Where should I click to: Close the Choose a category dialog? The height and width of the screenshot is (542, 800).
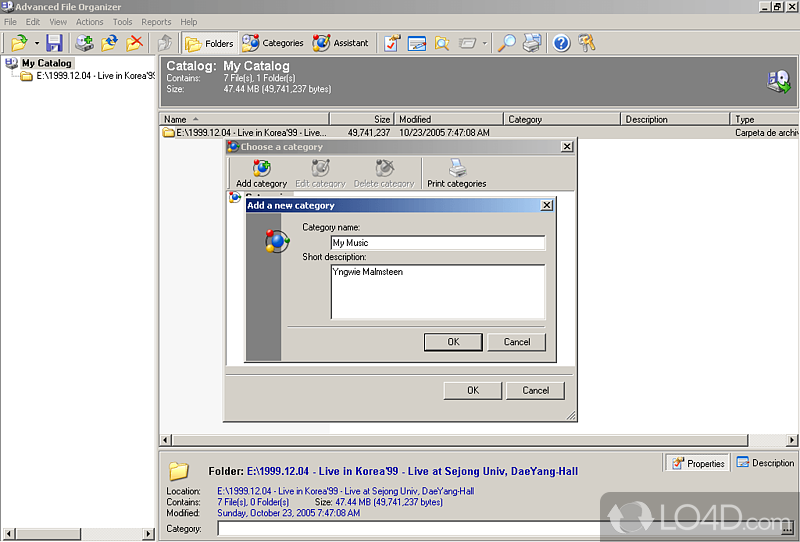(x=567, y=147)
